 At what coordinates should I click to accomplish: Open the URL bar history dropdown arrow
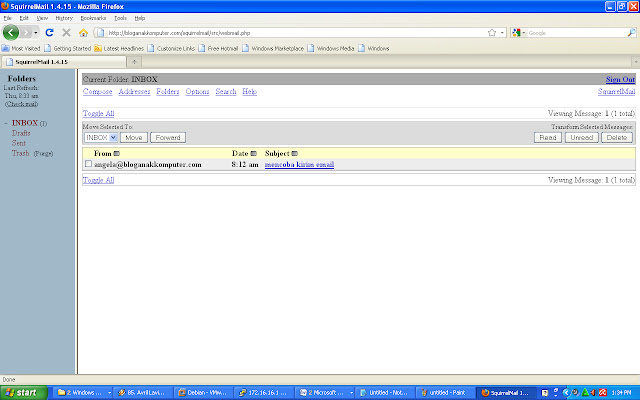coord(502,33)
